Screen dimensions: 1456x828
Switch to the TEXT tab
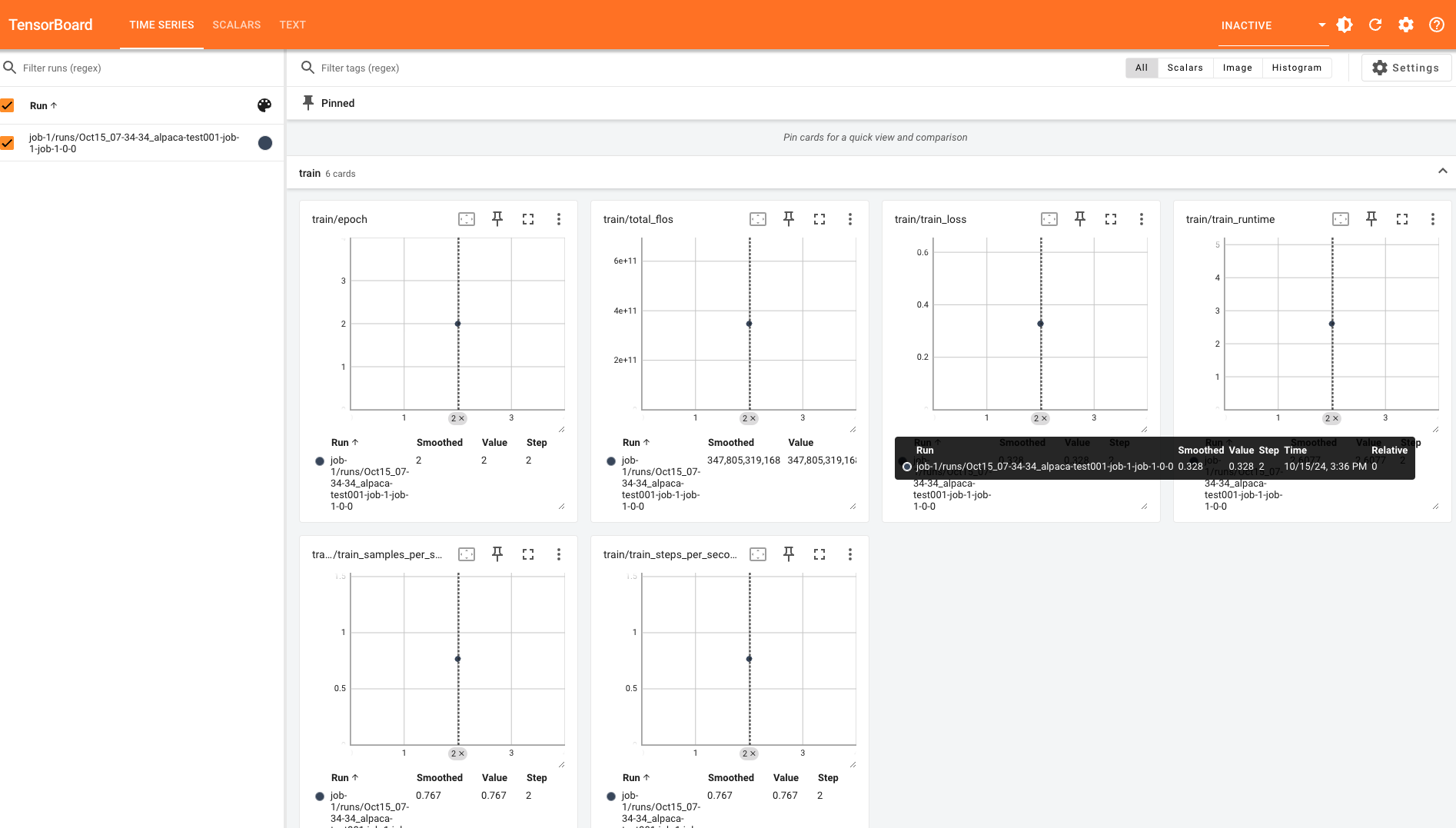coord(293,25)
